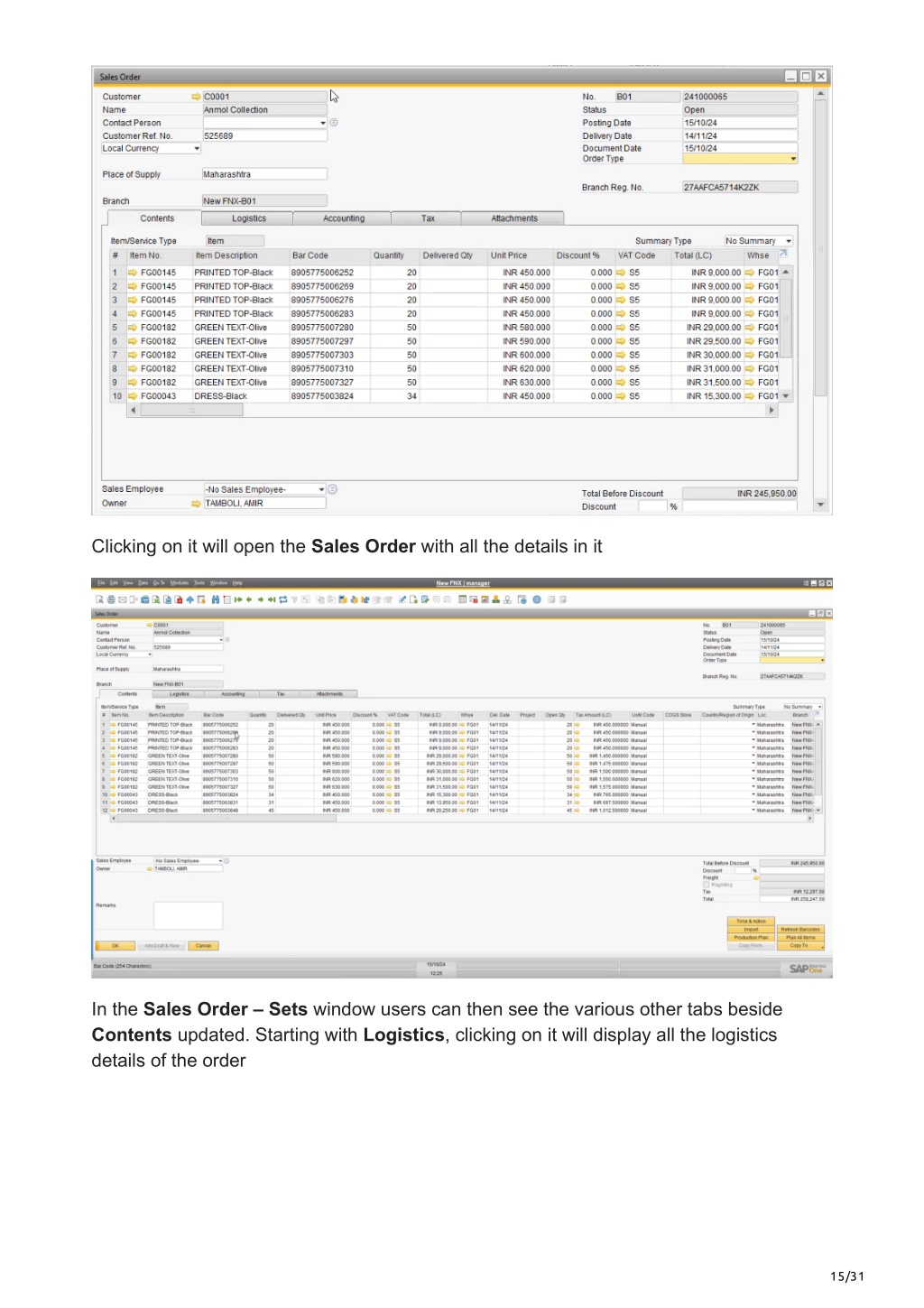Go to Last Data Record arrow in toolbar
924x1308 pixels.
[271, 599]
